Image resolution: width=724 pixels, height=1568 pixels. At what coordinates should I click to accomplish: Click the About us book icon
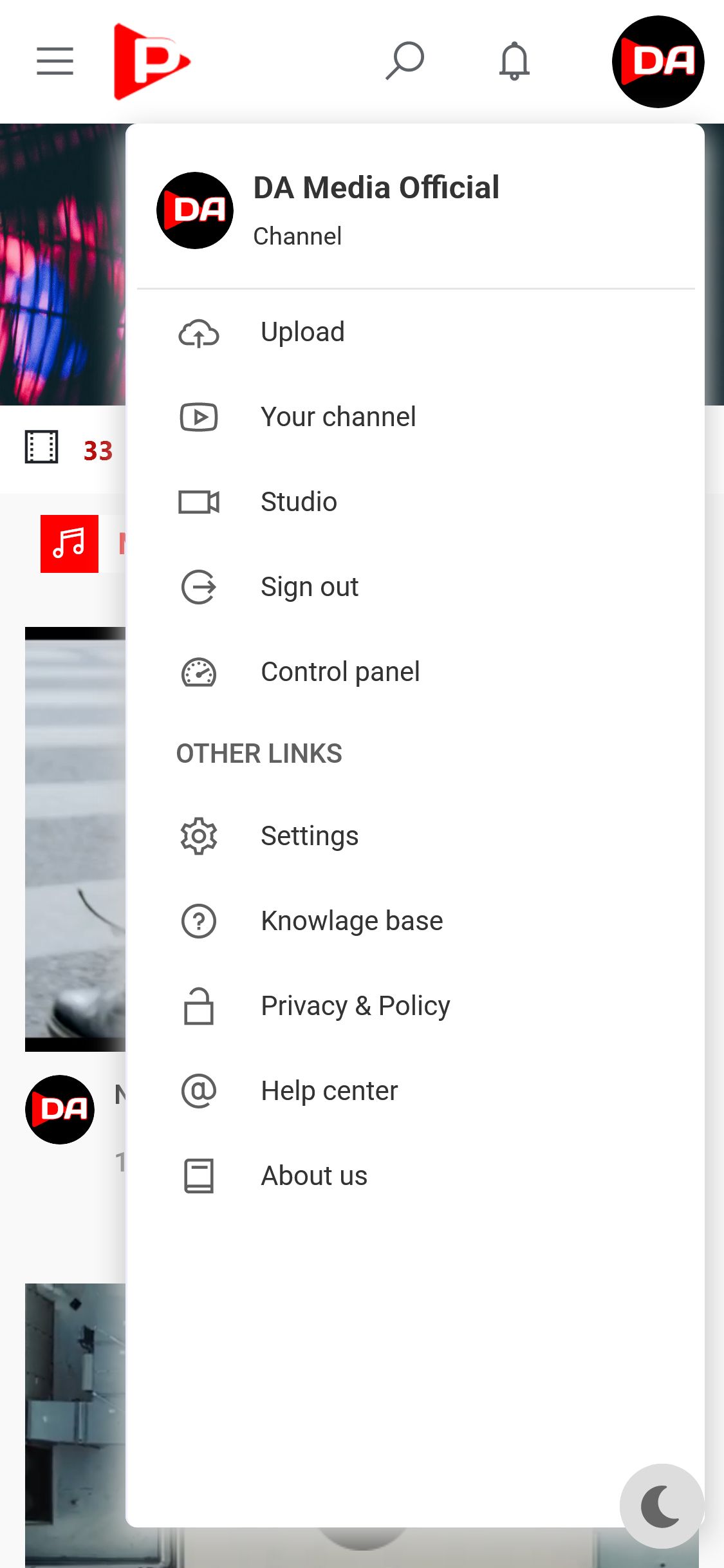click(199, 1176)
